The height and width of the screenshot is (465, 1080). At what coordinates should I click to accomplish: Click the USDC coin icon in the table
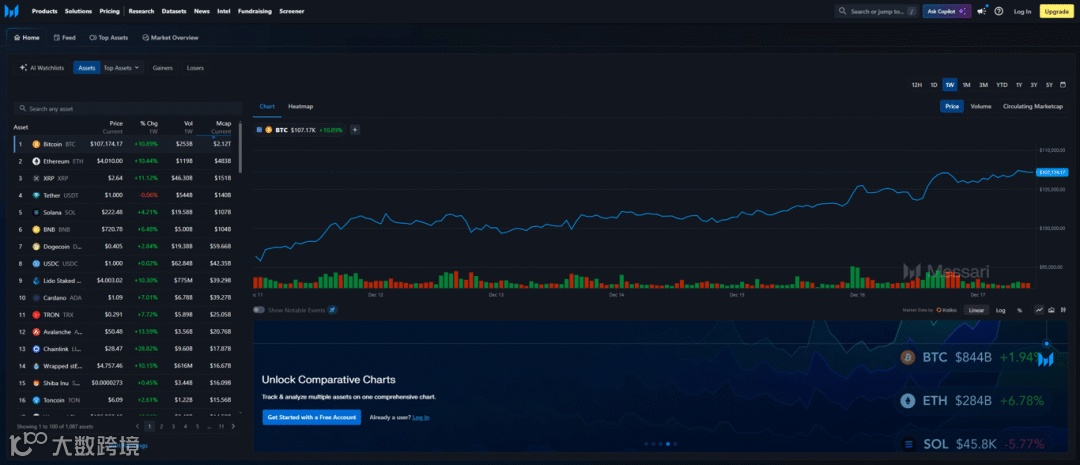point(37,264)
